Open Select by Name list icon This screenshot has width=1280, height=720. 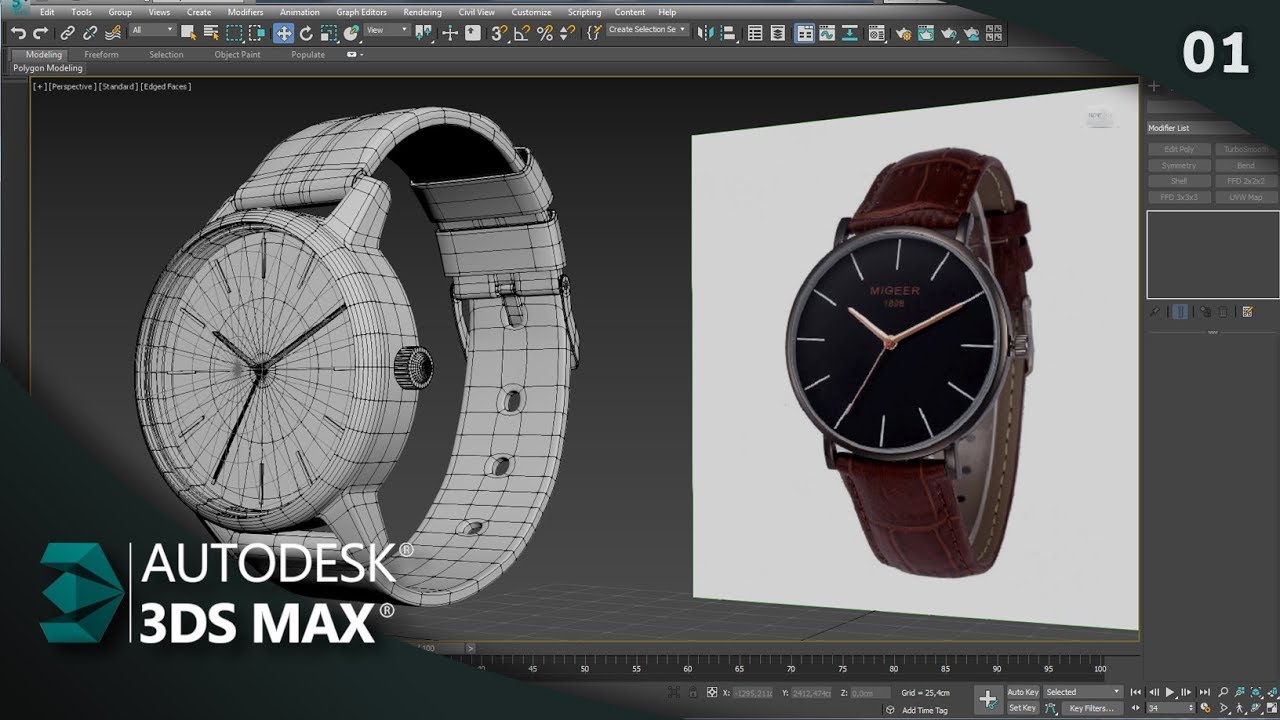(211, 33)
